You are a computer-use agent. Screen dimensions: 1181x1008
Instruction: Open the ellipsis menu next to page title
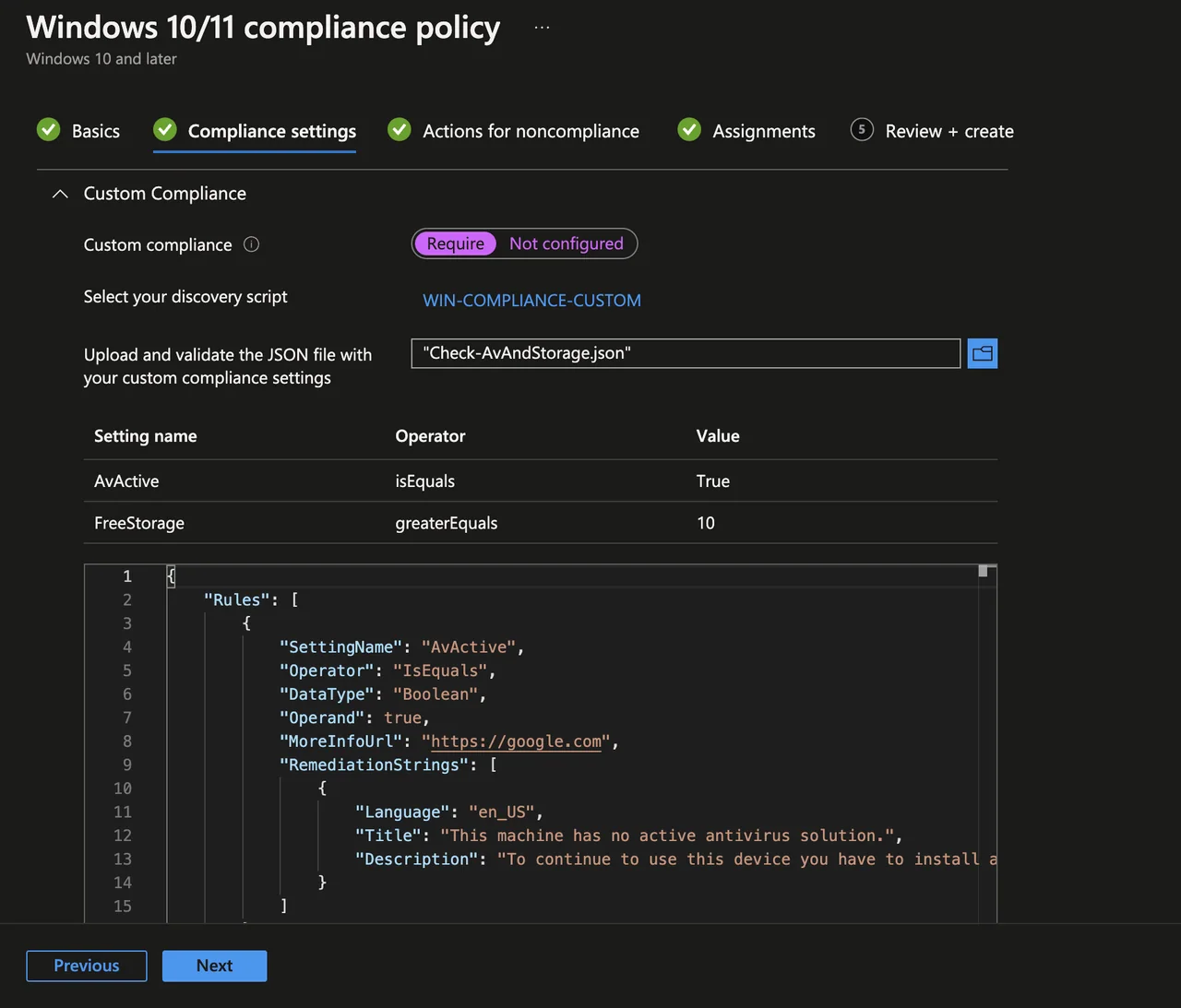pyautogui.click(x=542, y=28)
